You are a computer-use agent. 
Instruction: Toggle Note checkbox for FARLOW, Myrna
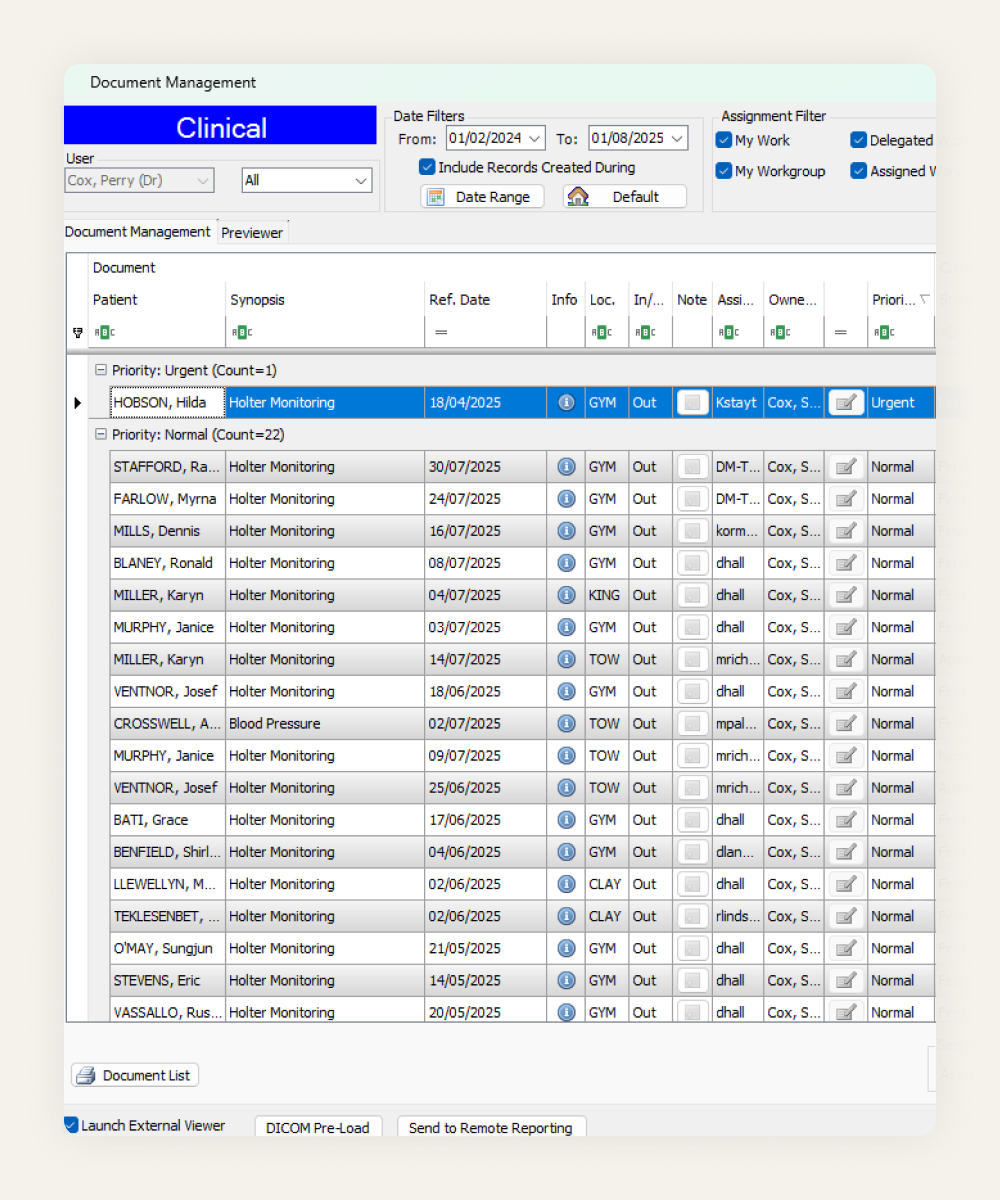tap(692, 499)
